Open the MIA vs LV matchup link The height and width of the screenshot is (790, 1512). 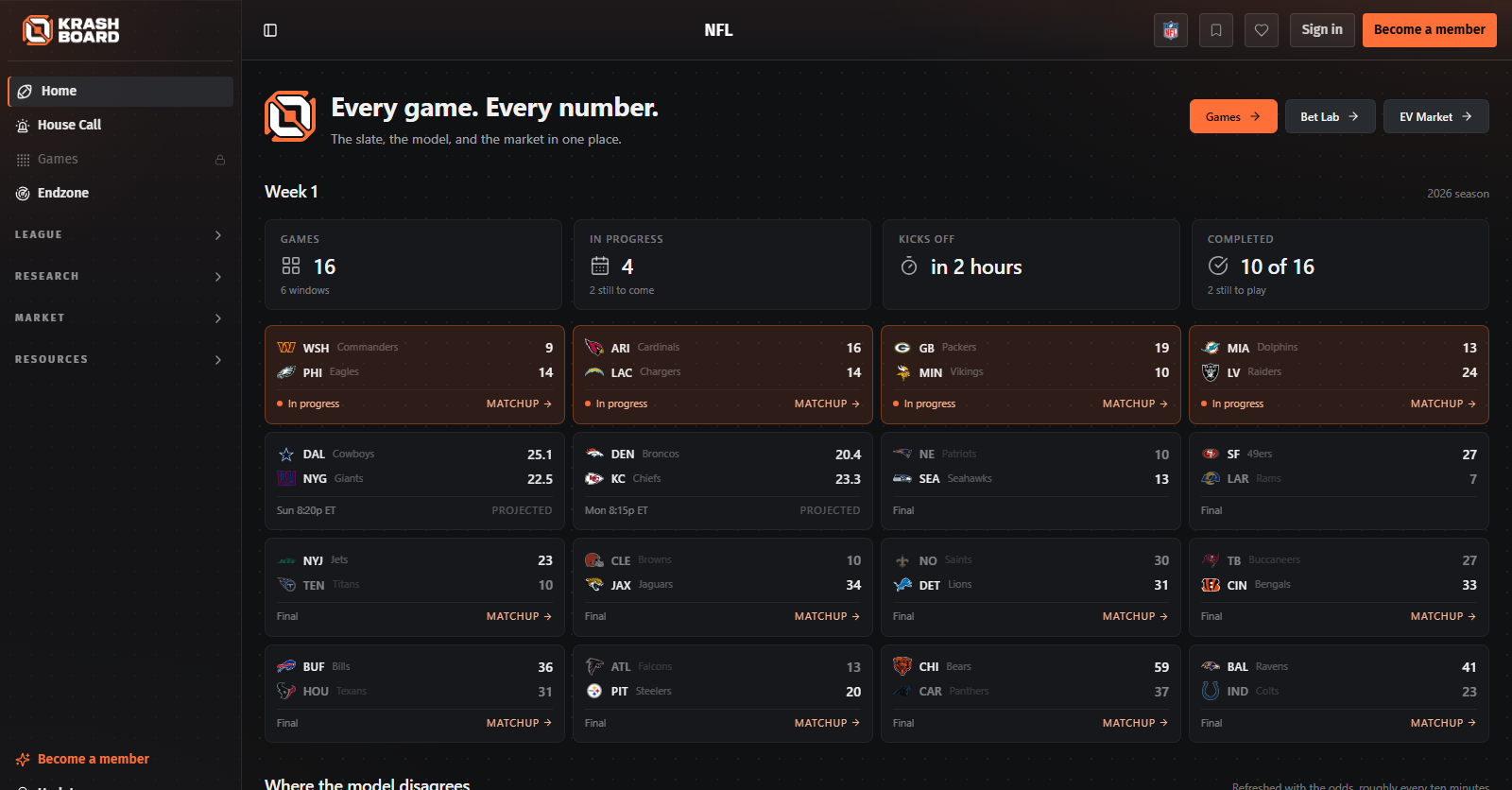[1443, 404]
